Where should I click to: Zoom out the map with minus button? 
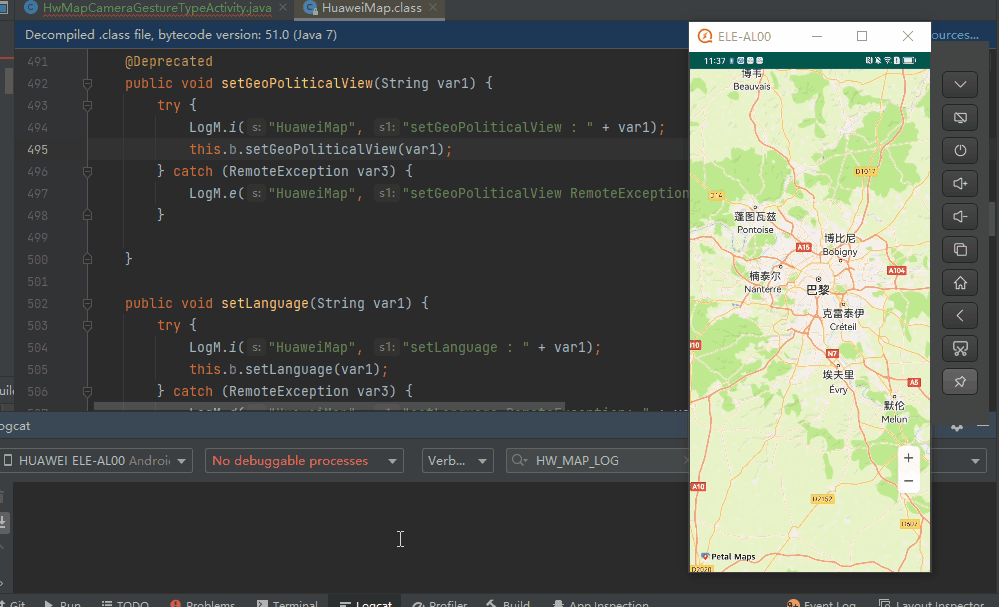pos(908,481)
